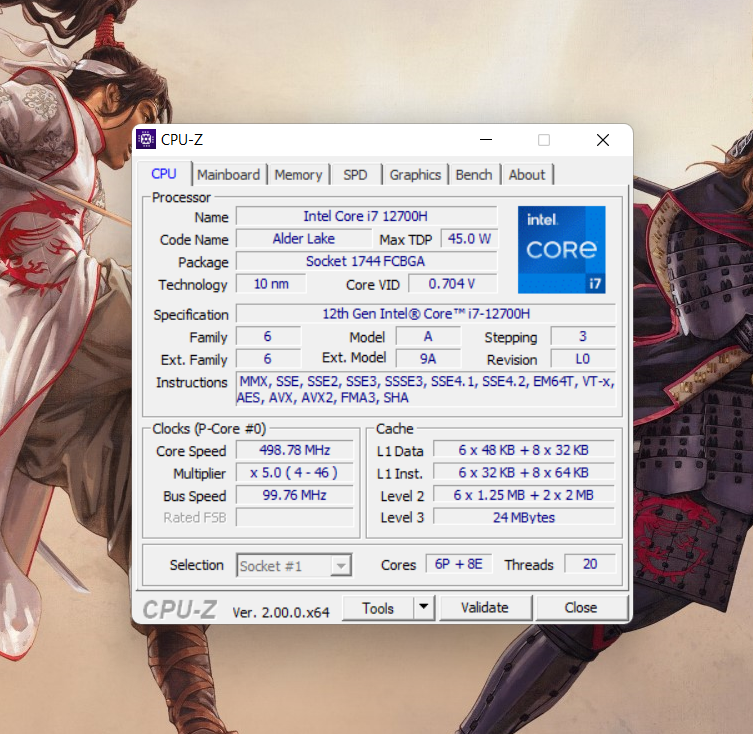The image size is (753, 734).
Task: Switch to the Mainboard tab
Action: [228, 175]
